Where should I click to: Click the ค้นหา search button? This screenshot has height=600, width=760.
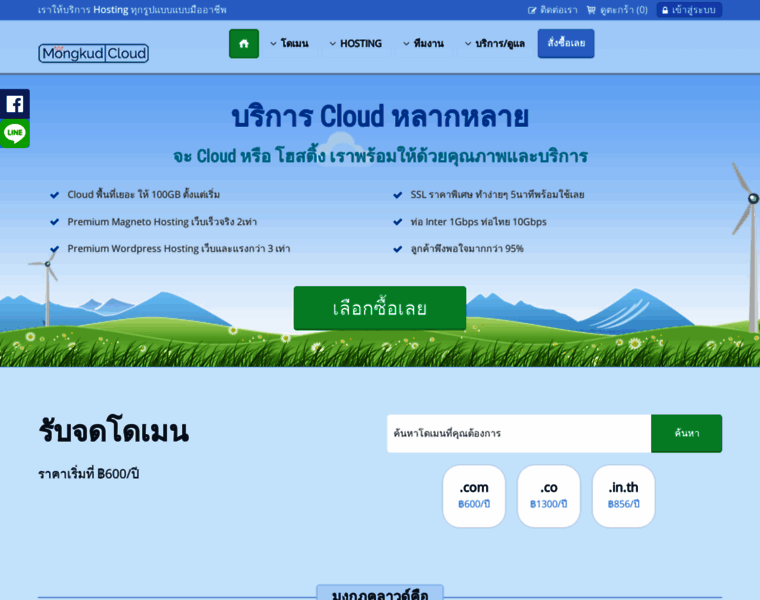[x=686, y=433]
